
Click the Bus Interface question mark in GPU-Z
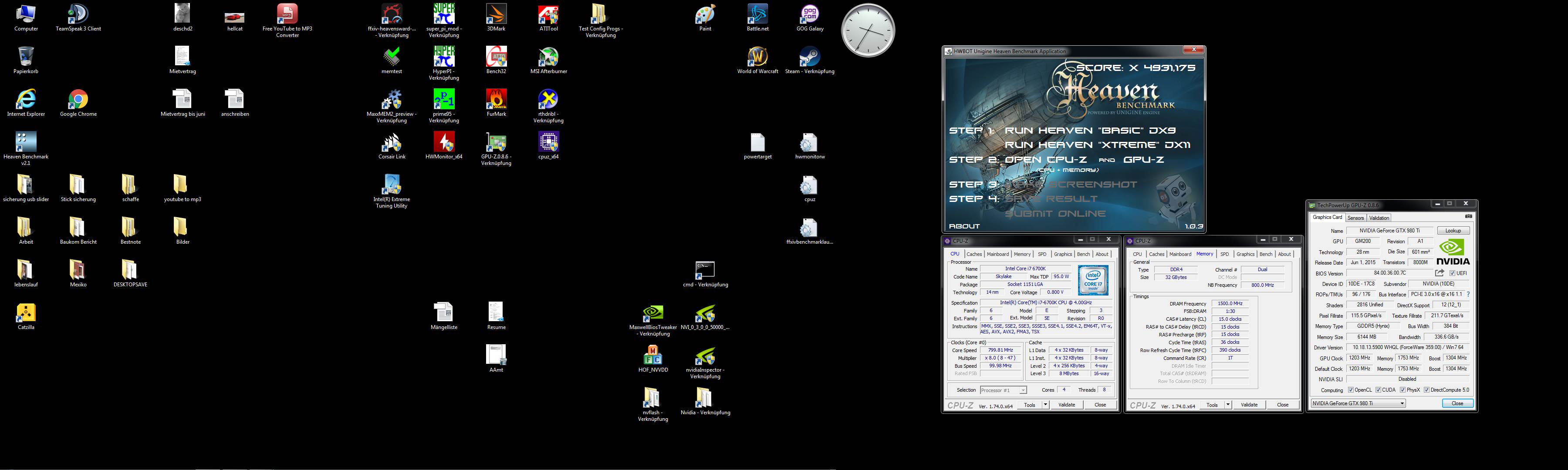1468,294
